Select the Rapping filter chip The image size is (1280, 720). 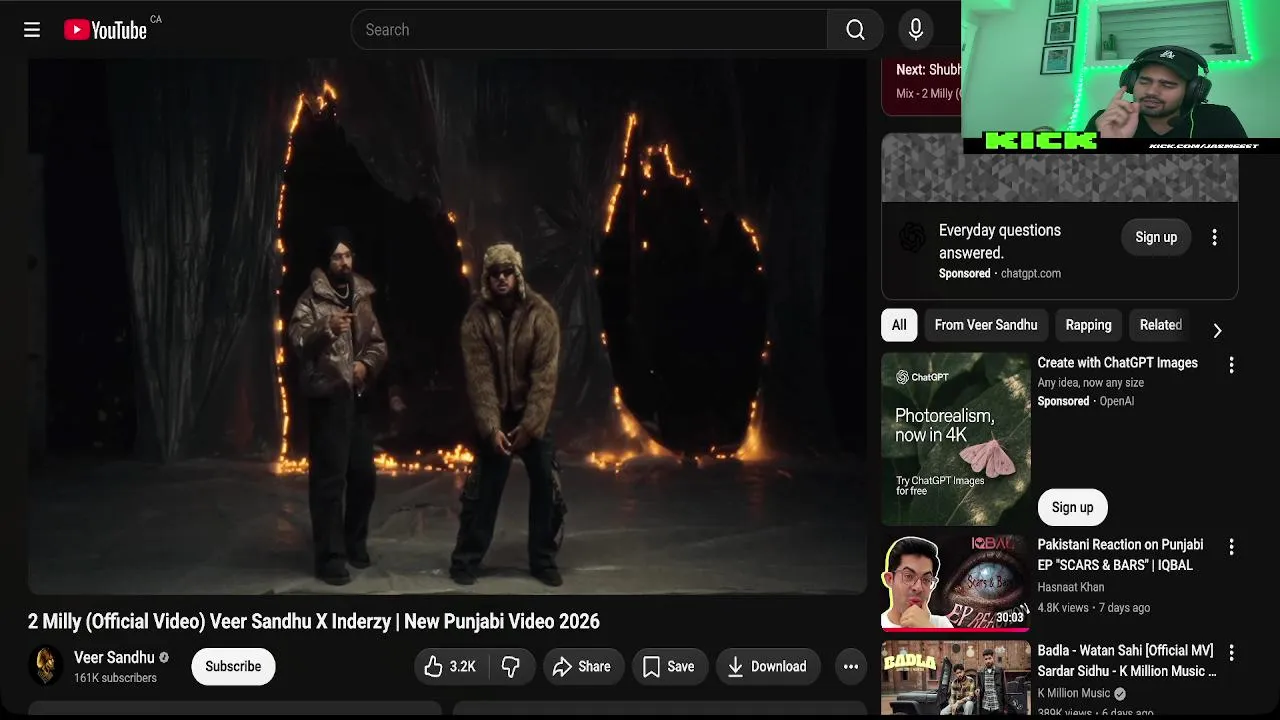coord(1088,325)
